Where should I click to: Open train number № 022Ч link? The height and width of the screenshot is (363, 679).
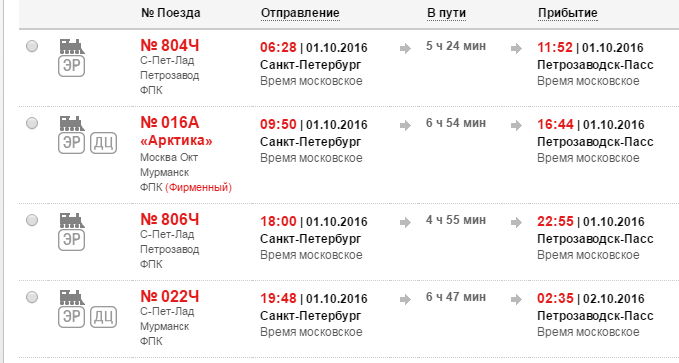pyautogui.click(x=170, y=297)
